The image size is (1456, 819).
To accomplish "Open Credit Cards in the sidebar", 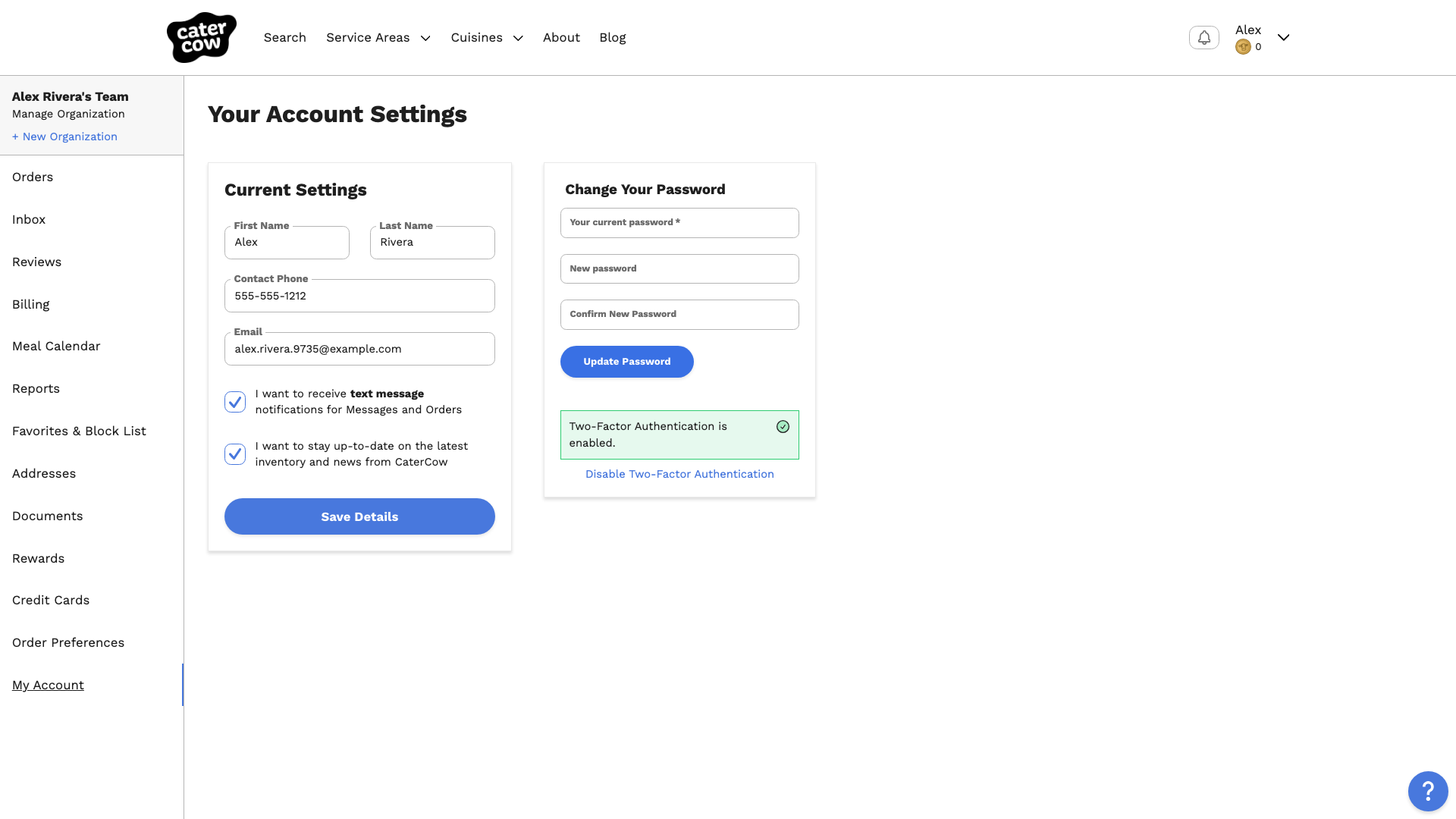I will 51,600.
